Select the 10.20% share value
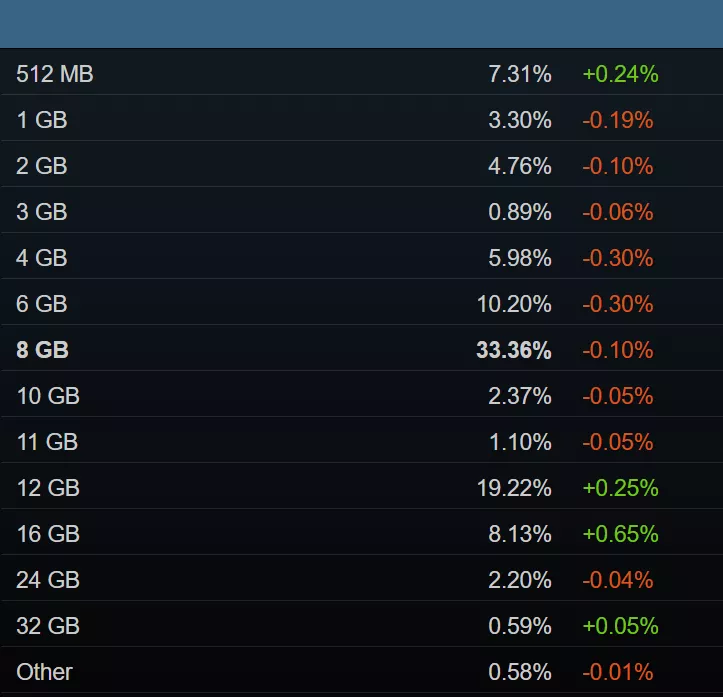 click(514, 304)
